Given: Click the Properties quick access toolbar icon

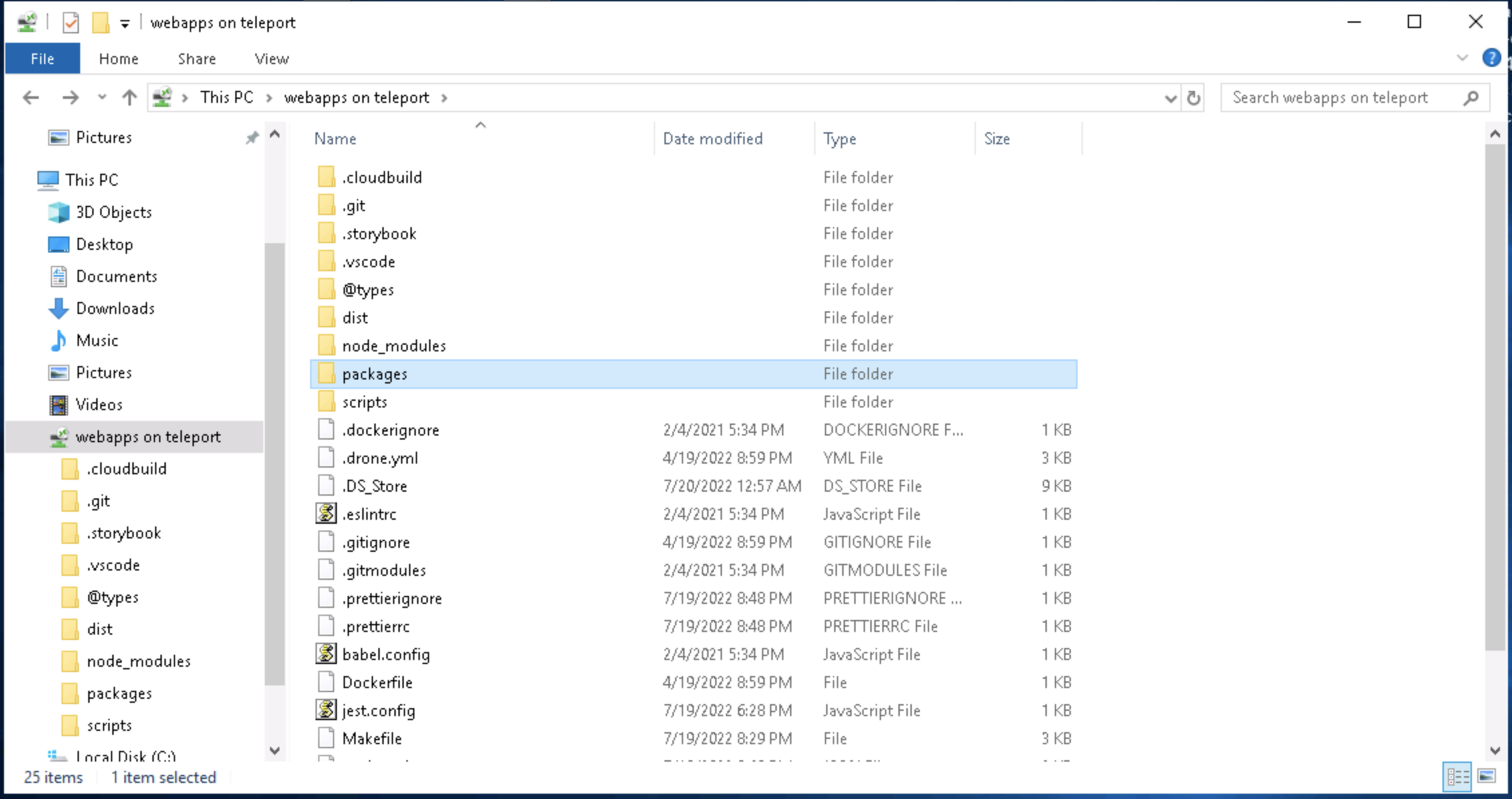Looking at the screenshot, I should point(70,23).
